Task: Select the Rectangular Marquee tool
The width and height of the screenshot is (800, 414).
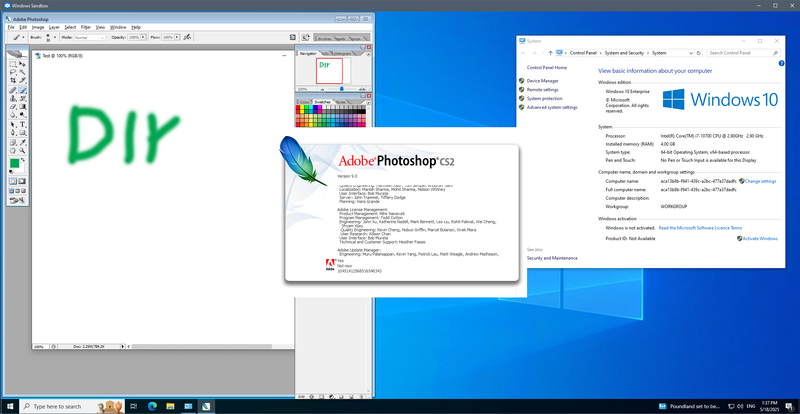Action: click(13, 64)
